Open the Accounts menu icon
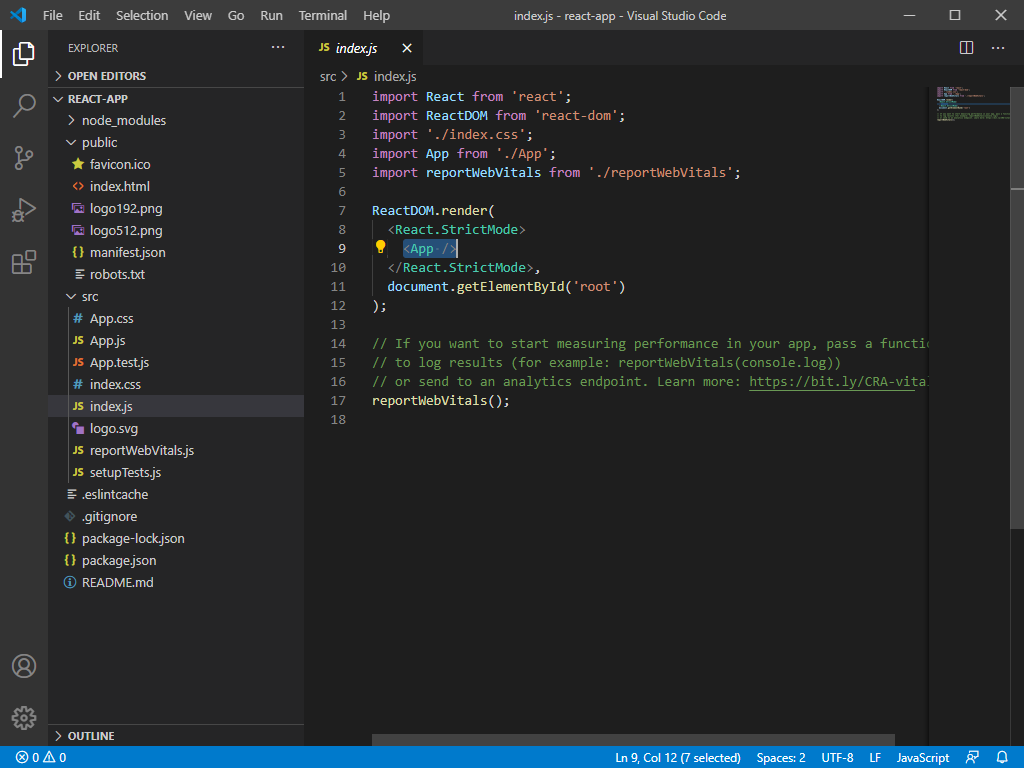The height and width of the screenshot is (768, 1024). [x=24, y=666]
